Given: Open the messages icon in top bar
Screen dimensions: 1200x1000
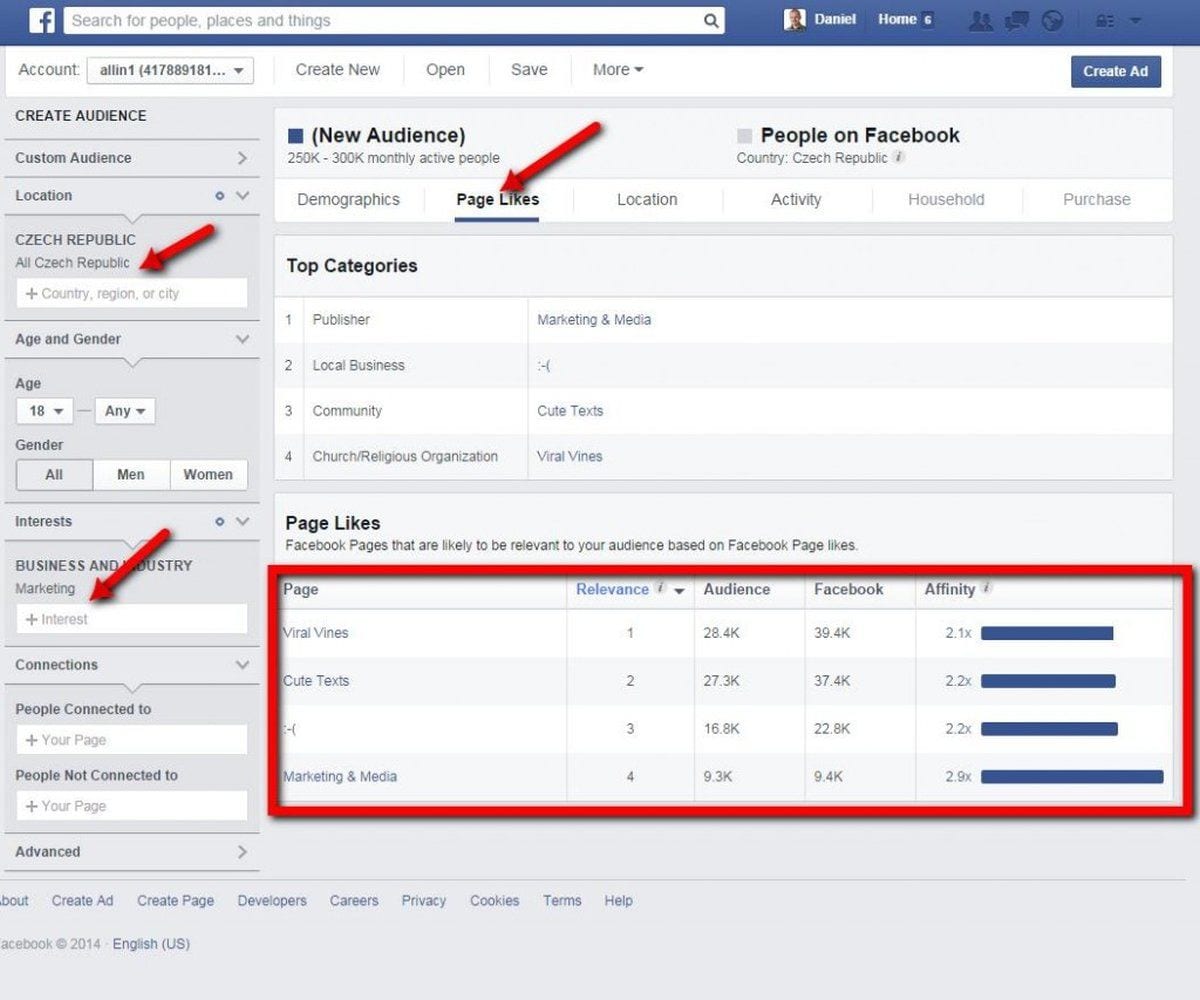Looking at the screenshot, I should pyautogui.click(x=1017, y=20).
